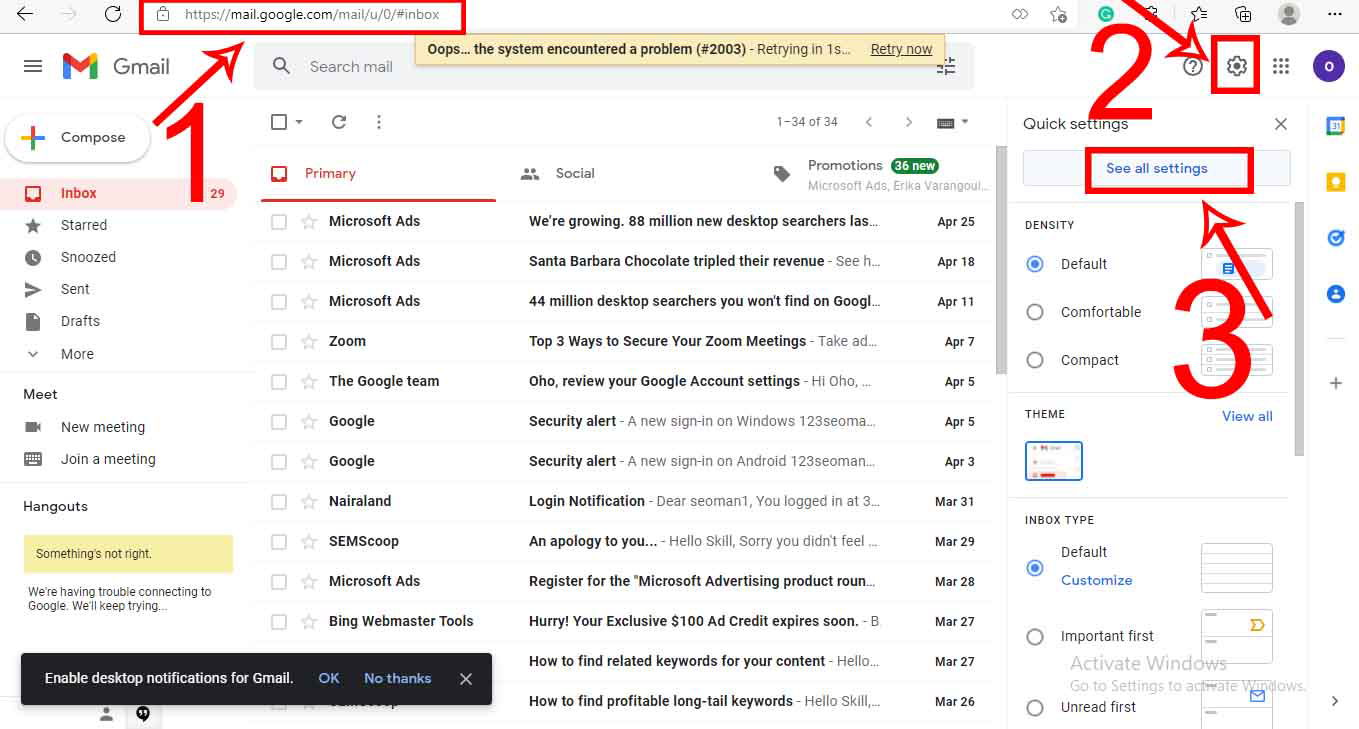Image resolution: width=1359 pixels, height=729 pixels.
Task: Open Google Keep in the side panel
Action: [x=1335, y=182]
